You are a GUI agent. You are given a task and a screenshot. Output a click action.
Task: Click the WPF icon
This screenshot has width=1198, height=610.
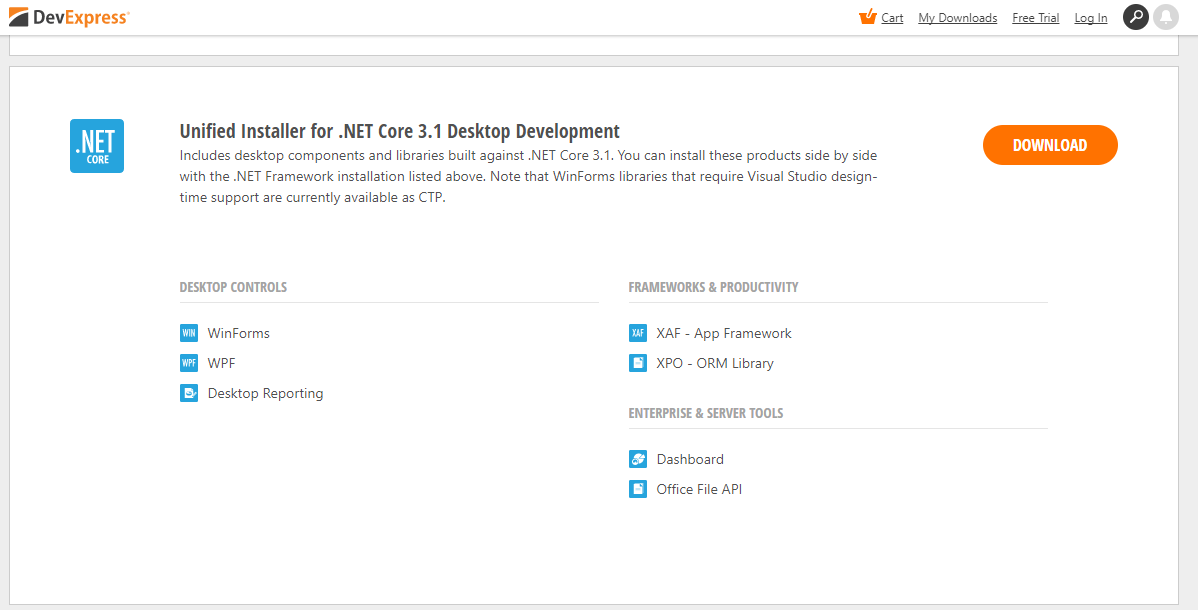tap(189, 363)
